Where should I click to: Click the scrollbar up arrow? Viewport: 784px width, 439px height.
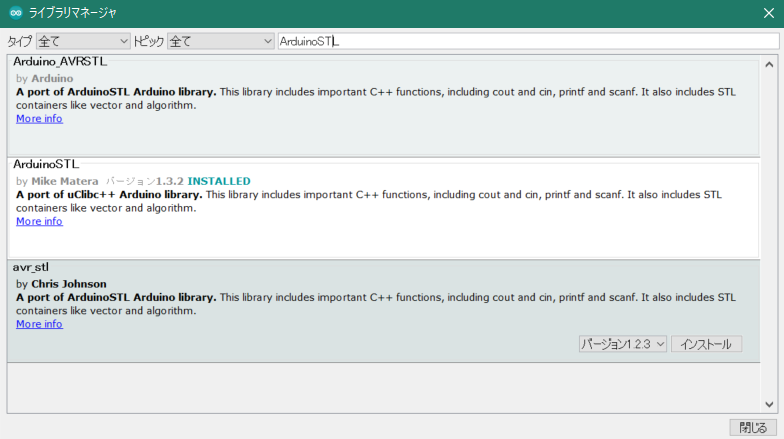(769, 64)
